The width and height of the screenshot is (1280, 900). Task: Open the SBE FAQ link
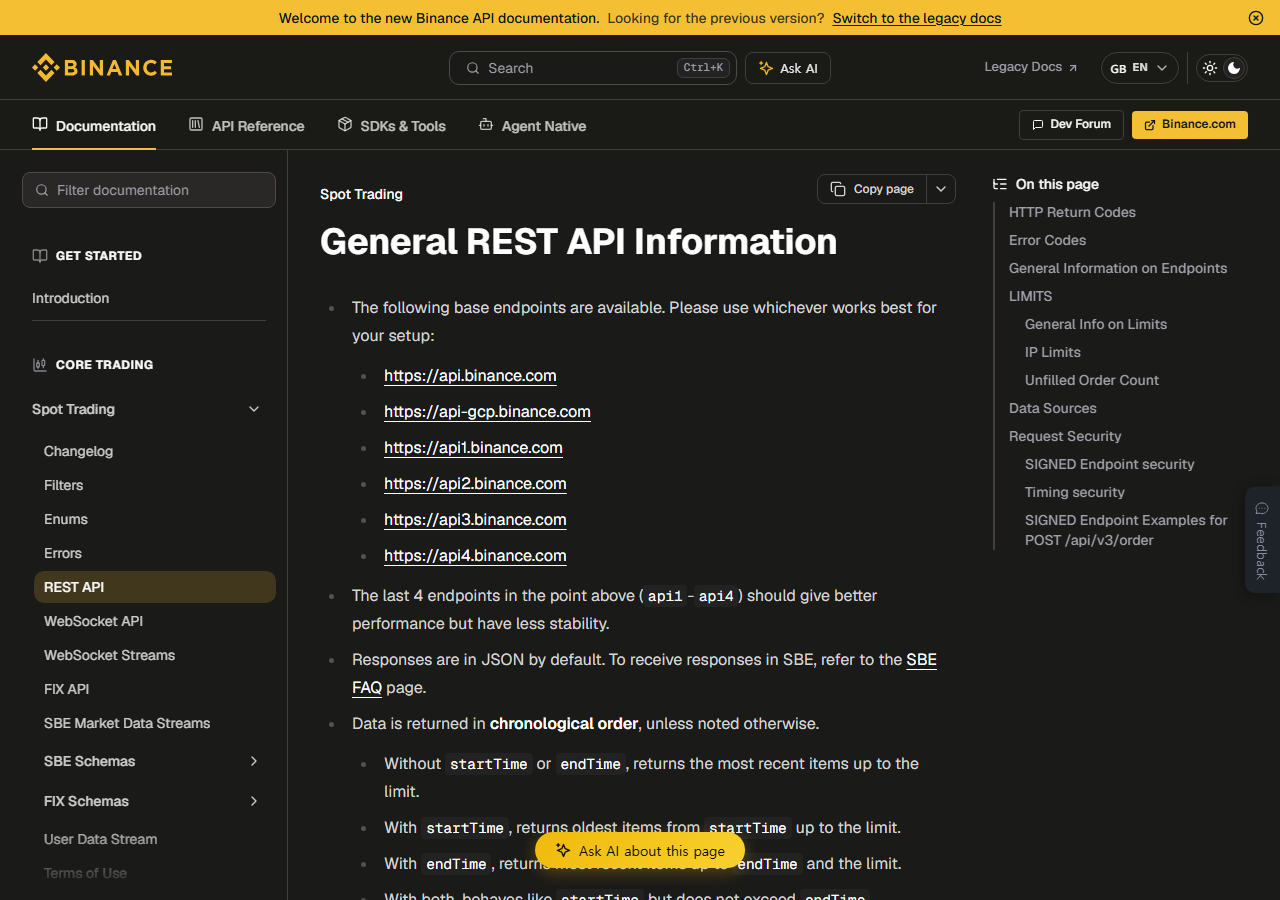pyautogui.click(x=921, y=660)
